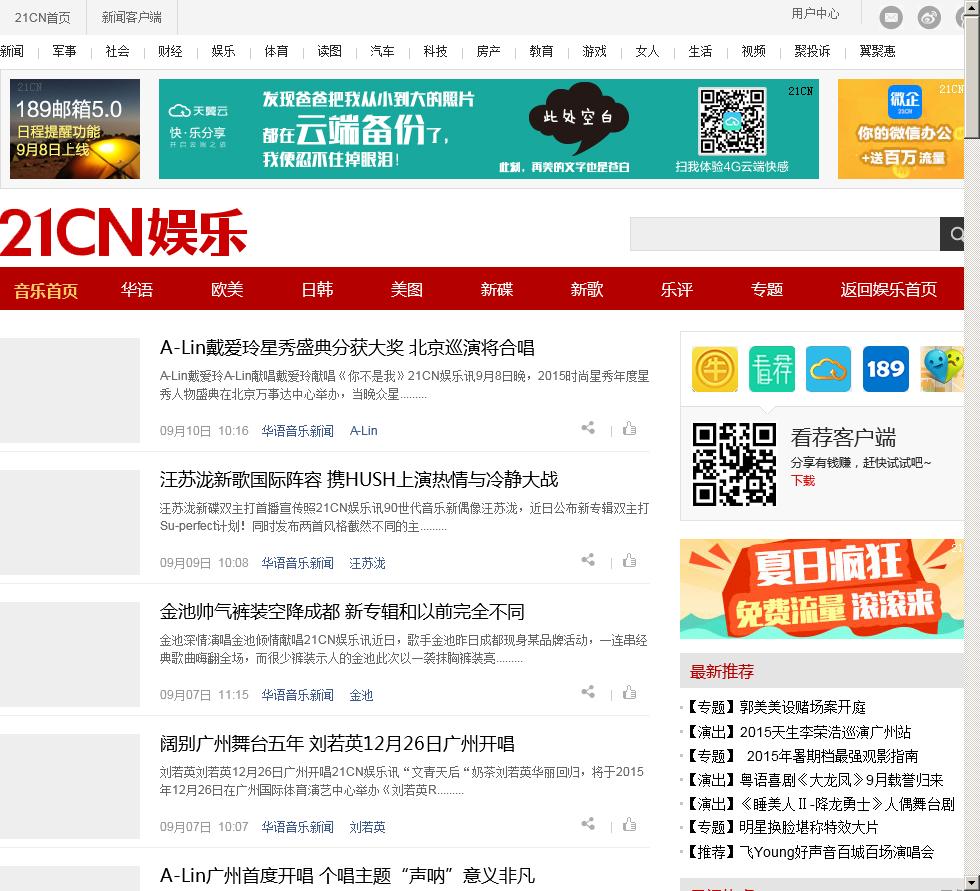The image size is (980, 891).
Task: Open 【专题】郭美美设赌场案开庭
Action: (x=776, y=707)
